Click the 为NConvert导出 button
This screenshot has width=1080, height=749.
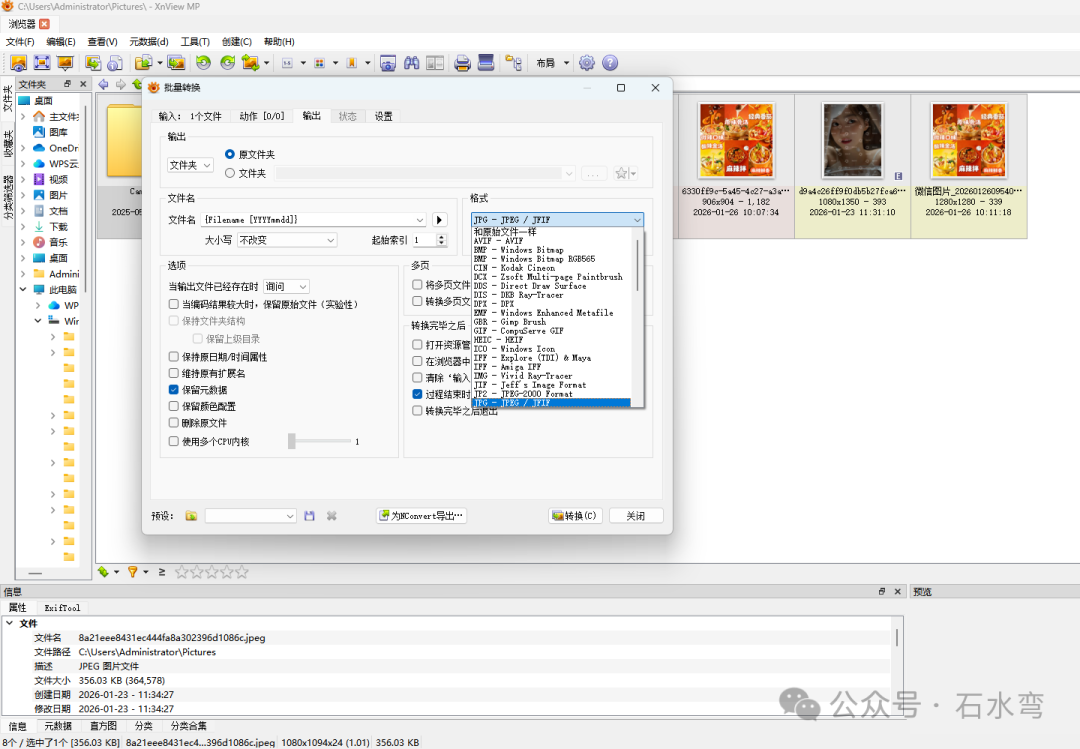pos(422,515)
